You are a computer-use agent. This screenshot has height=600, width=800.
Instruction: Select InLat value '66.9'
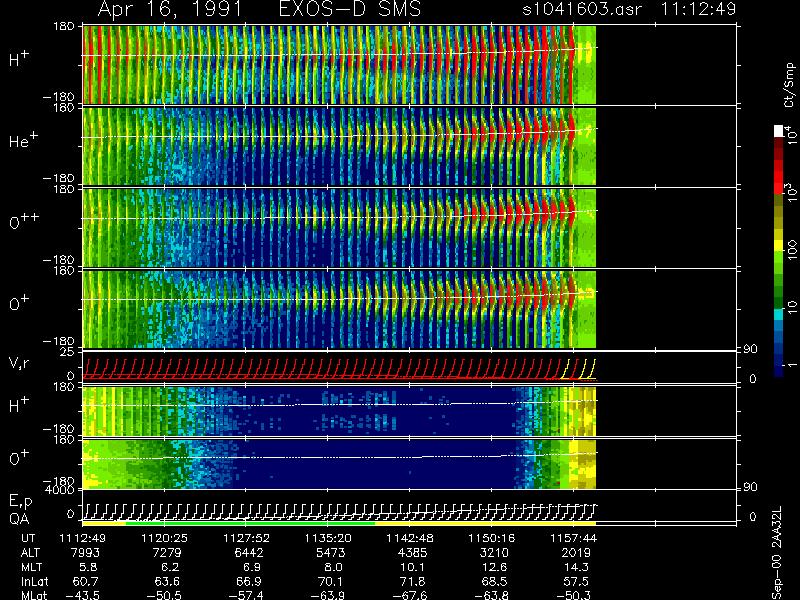pyautogui.click(x=249, y=582)
